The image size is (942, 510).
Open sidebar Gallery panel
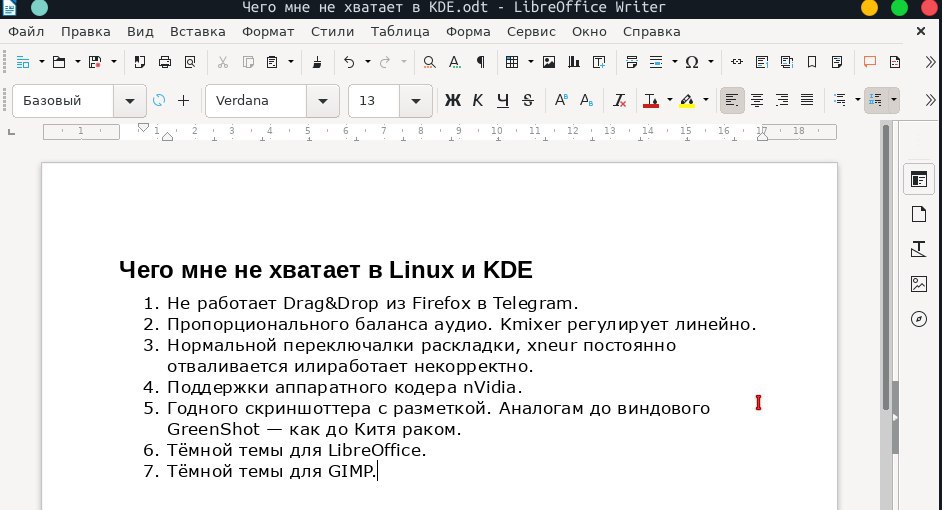click(x=919, y=284)
